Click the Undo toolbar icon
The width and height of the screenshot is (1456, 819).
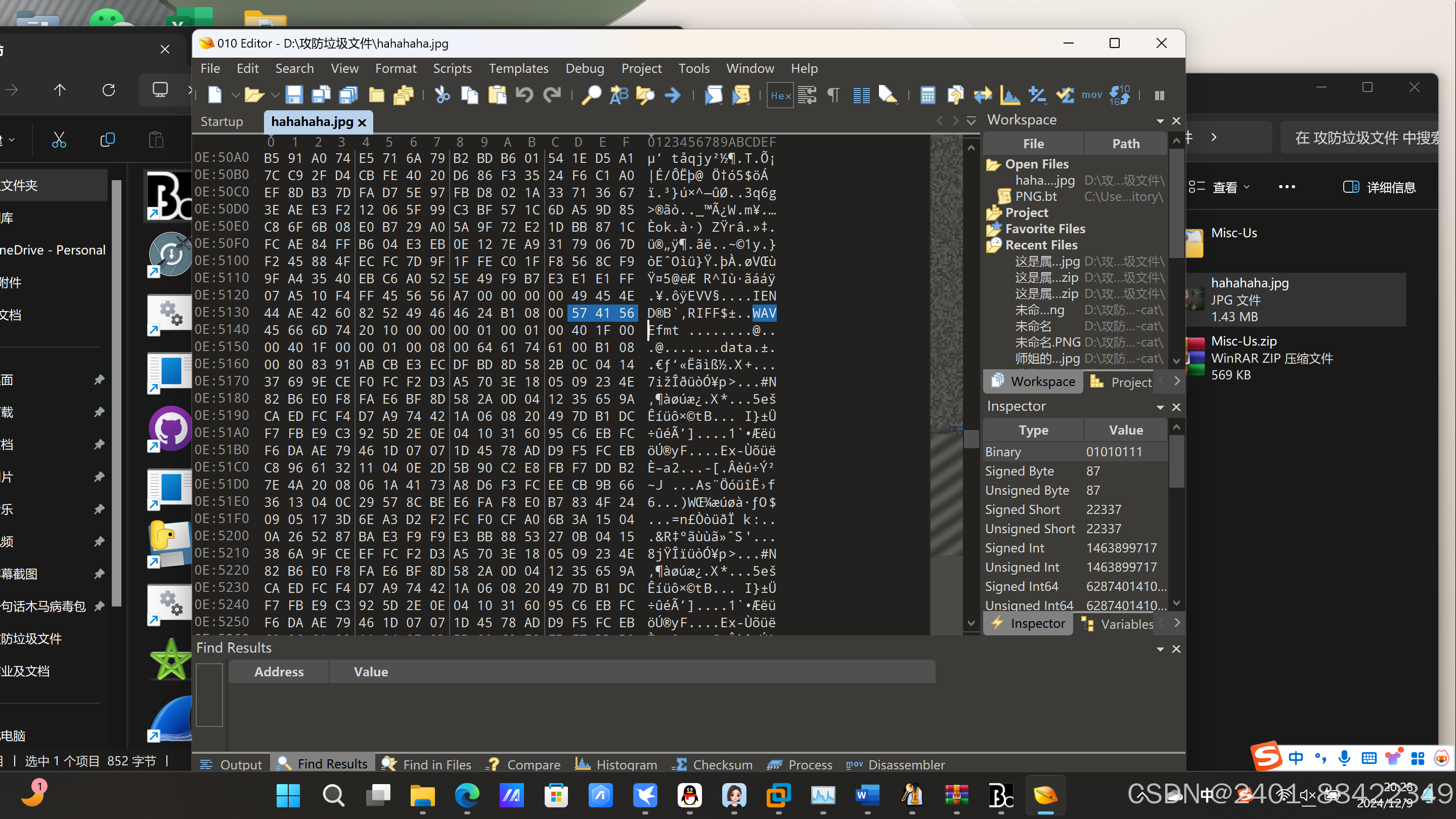524,95
